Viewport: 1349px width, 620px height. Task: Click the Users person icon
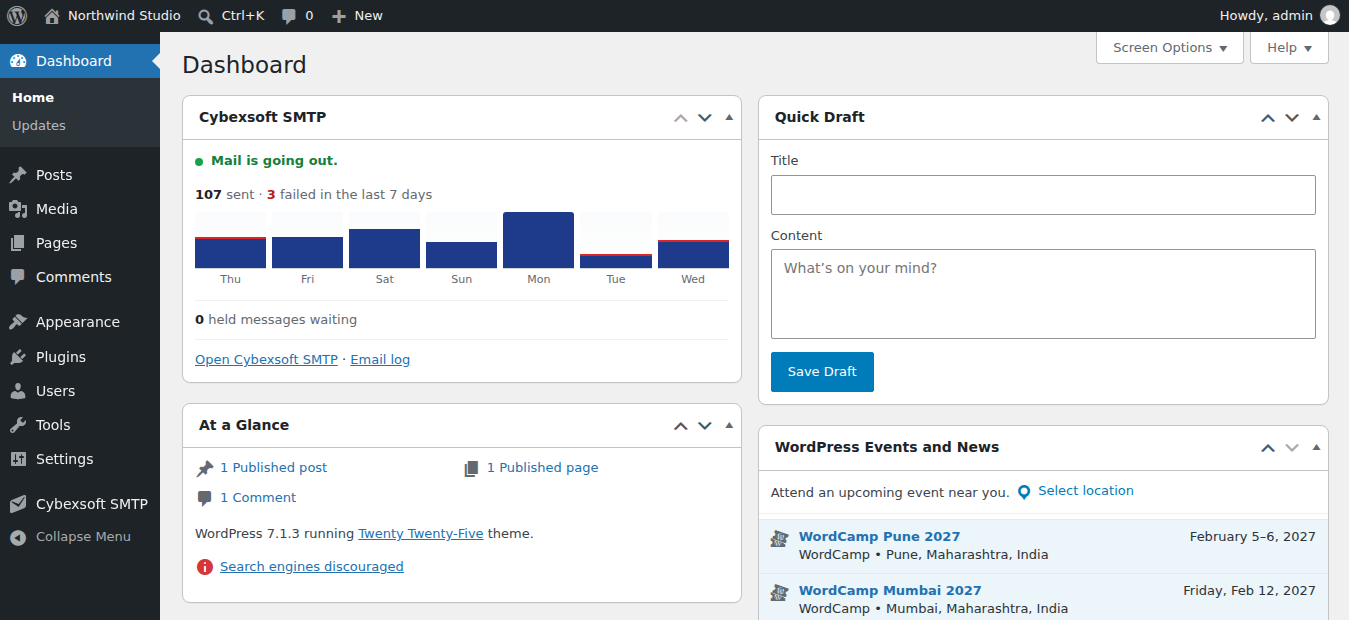[18, 391]
